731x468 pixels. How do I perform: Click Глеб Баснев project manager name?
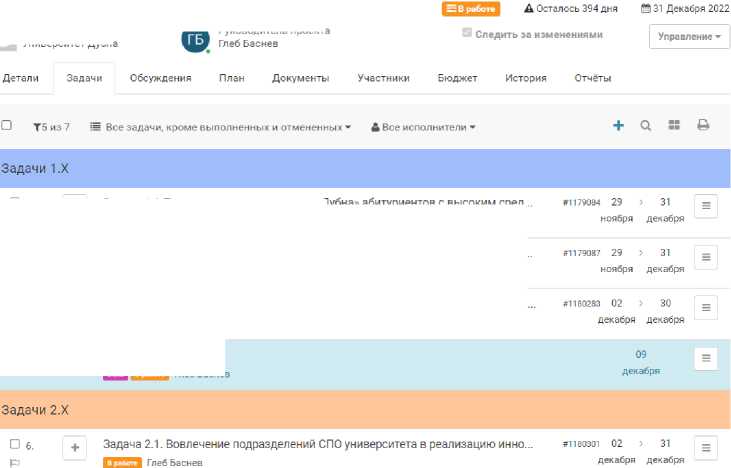click(x=248, y=43)
